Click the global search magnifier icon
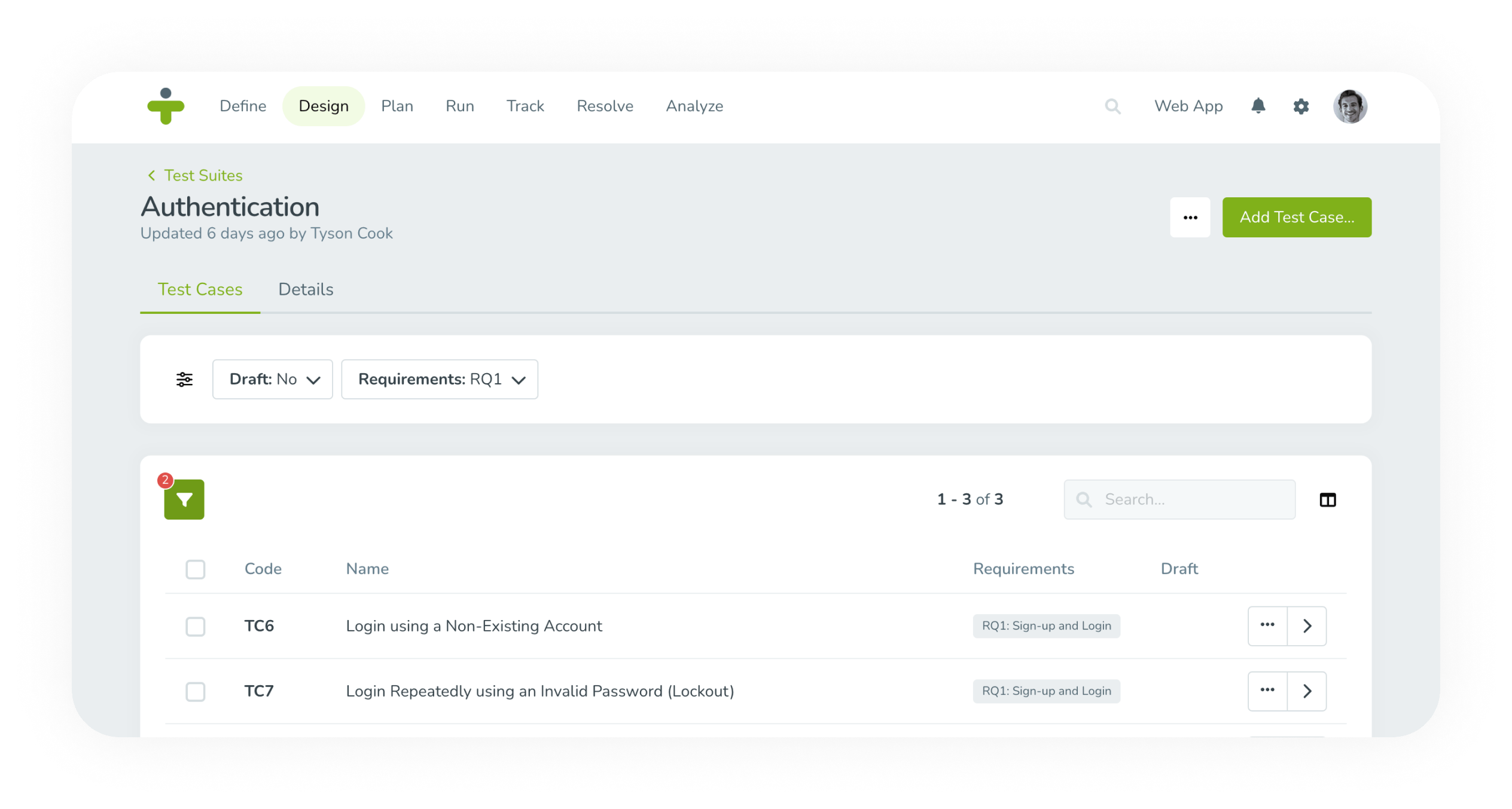 tap(1113, 106)
